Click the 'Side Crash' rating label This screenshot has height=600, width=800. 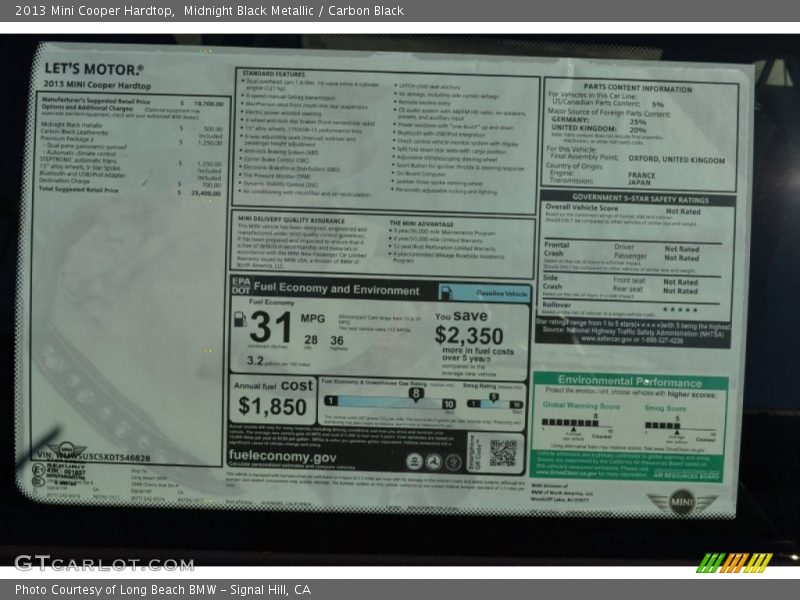coord(552,282)
